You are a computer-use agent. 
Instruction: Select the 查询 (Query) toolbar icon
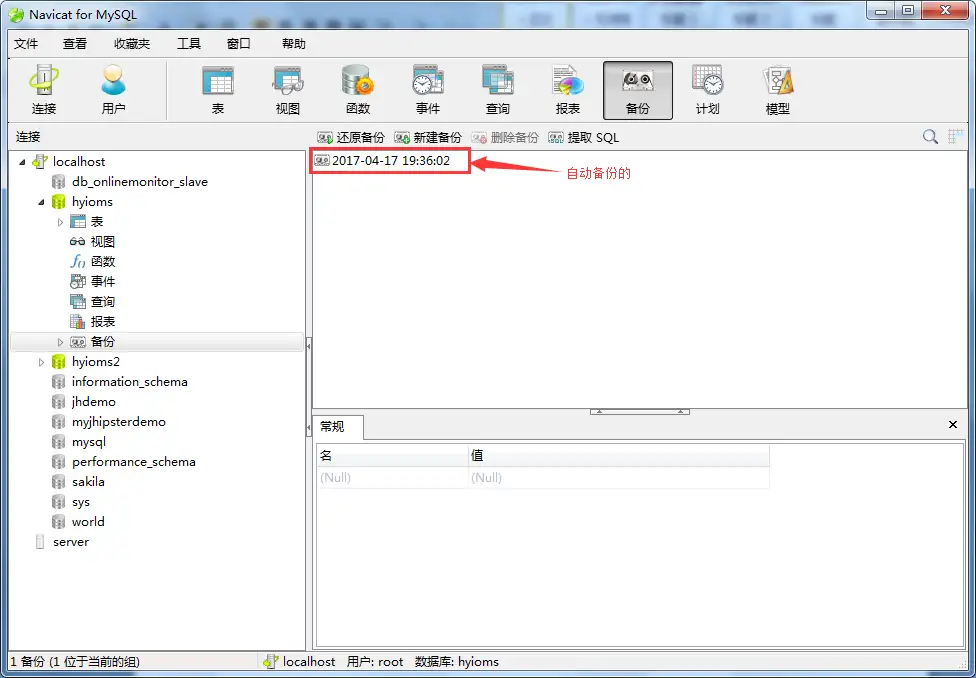pyautogui.click(x=497, y=90)
